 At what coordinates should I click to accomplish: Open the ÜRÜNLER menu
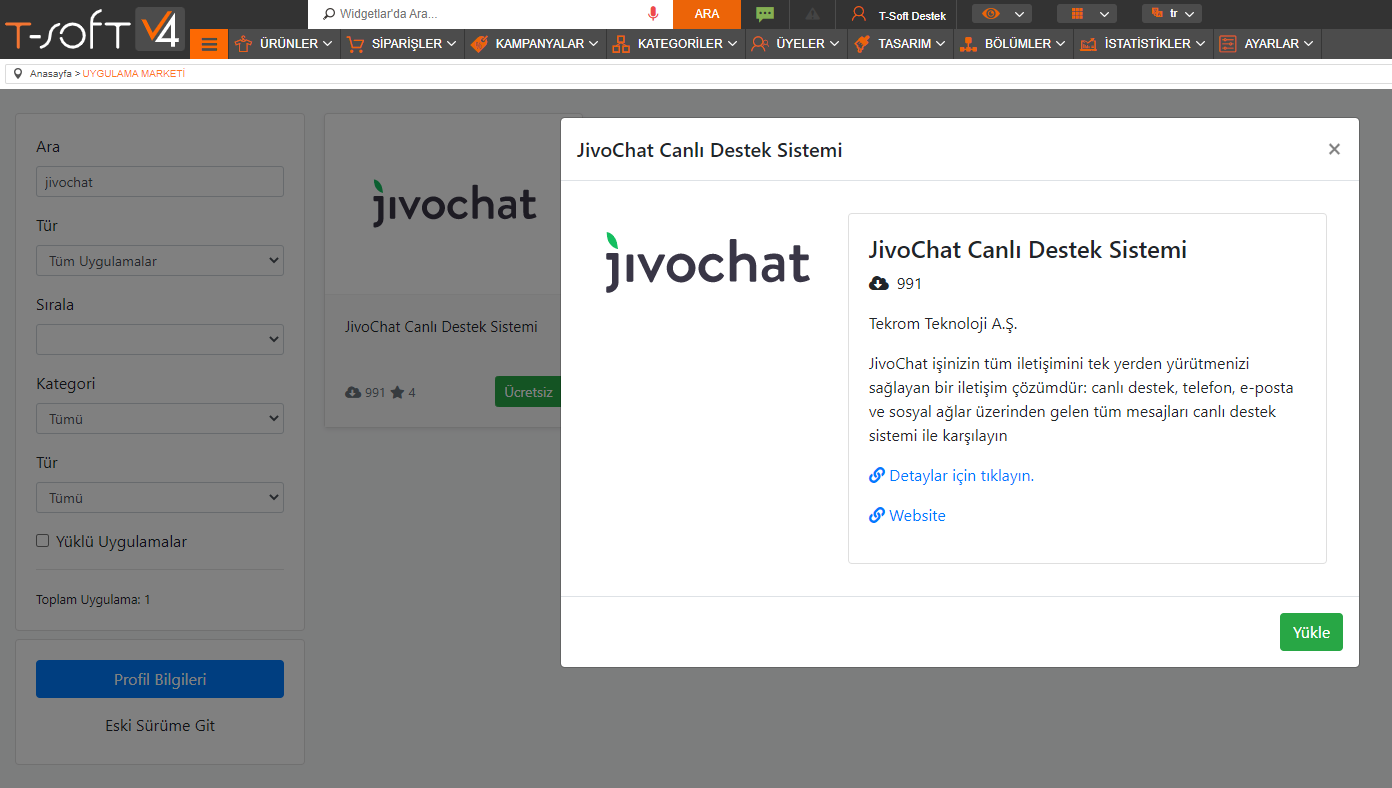(x=284, y=44)
